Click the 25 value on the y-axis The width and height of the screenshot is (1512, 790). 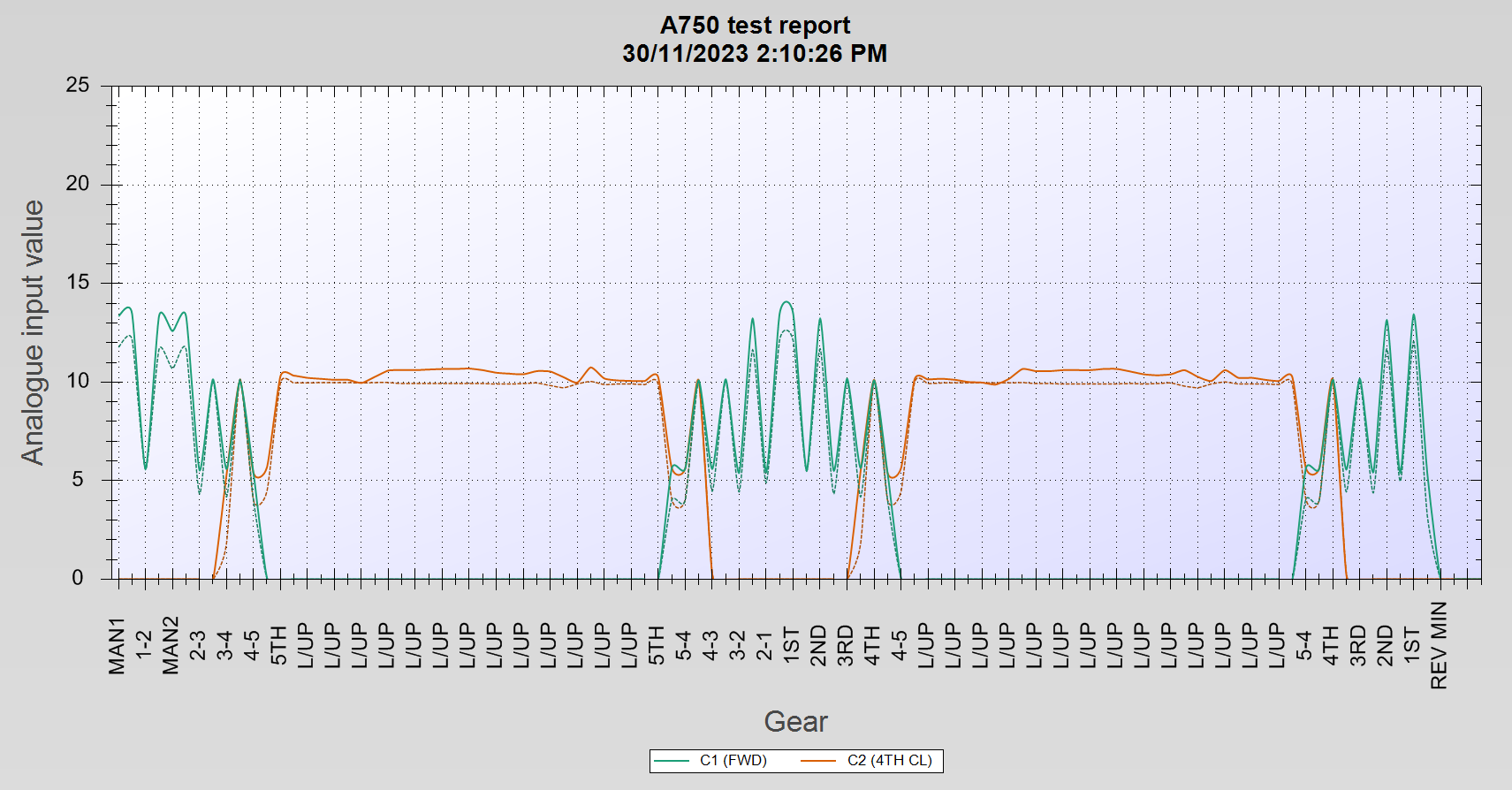coord(78,86)
